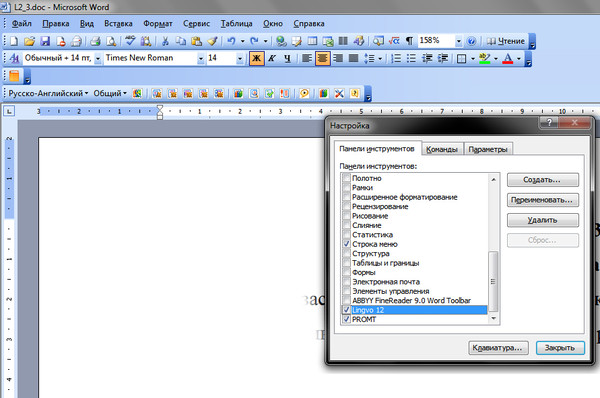Click the Copy icon
The height and width of the screenshot is (398, 600).
[181, 41]
